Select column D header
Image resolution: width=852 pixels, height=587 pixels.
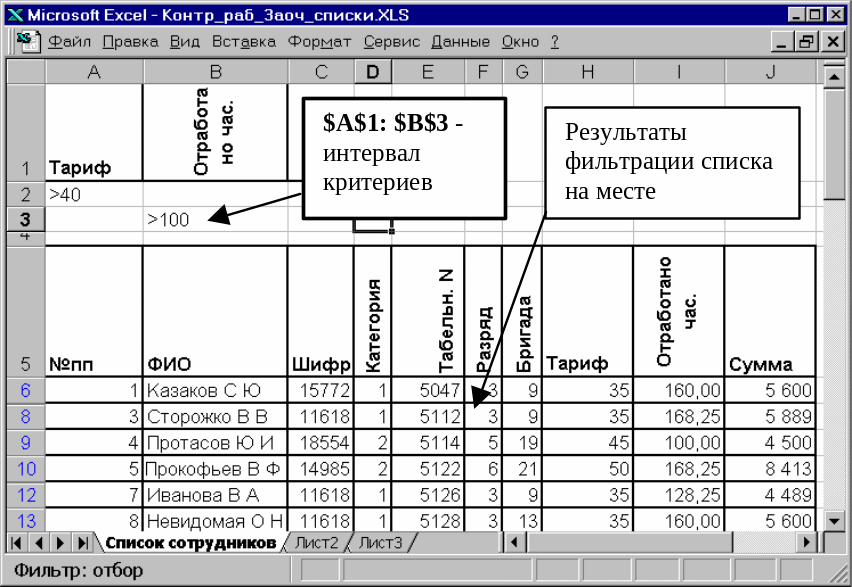373,72
